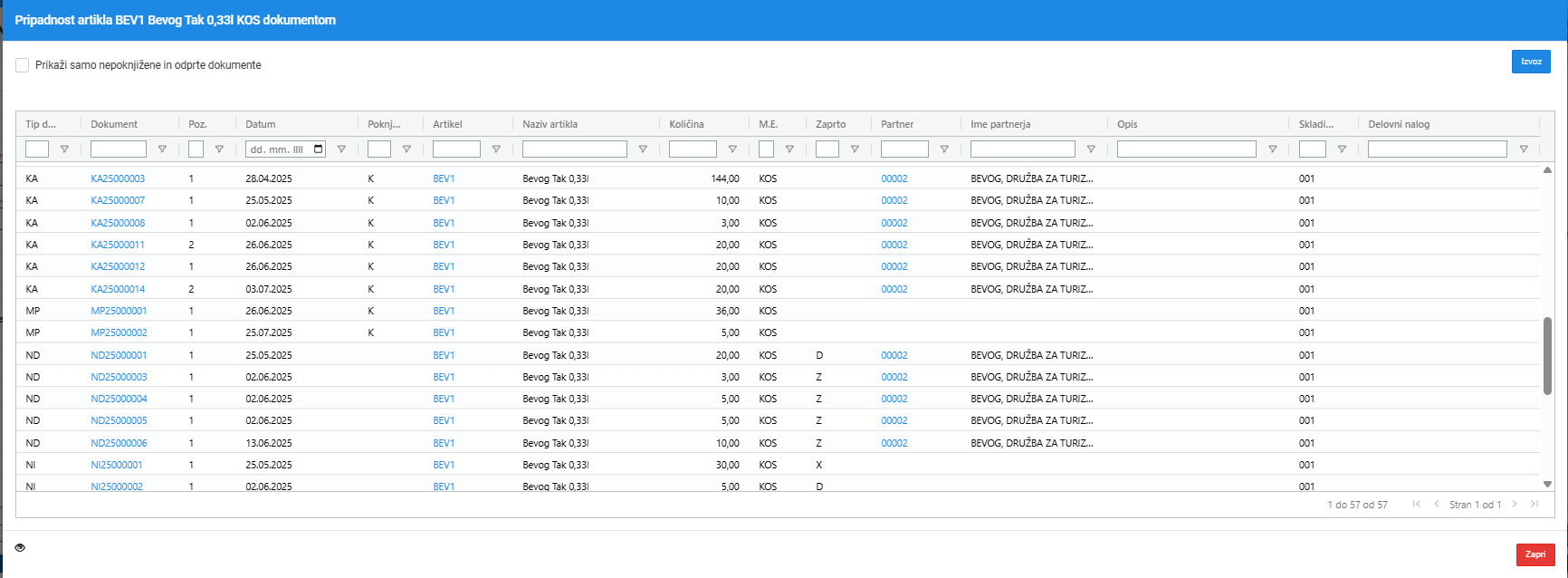Click filter funnel for Datum column

(341, 149)
